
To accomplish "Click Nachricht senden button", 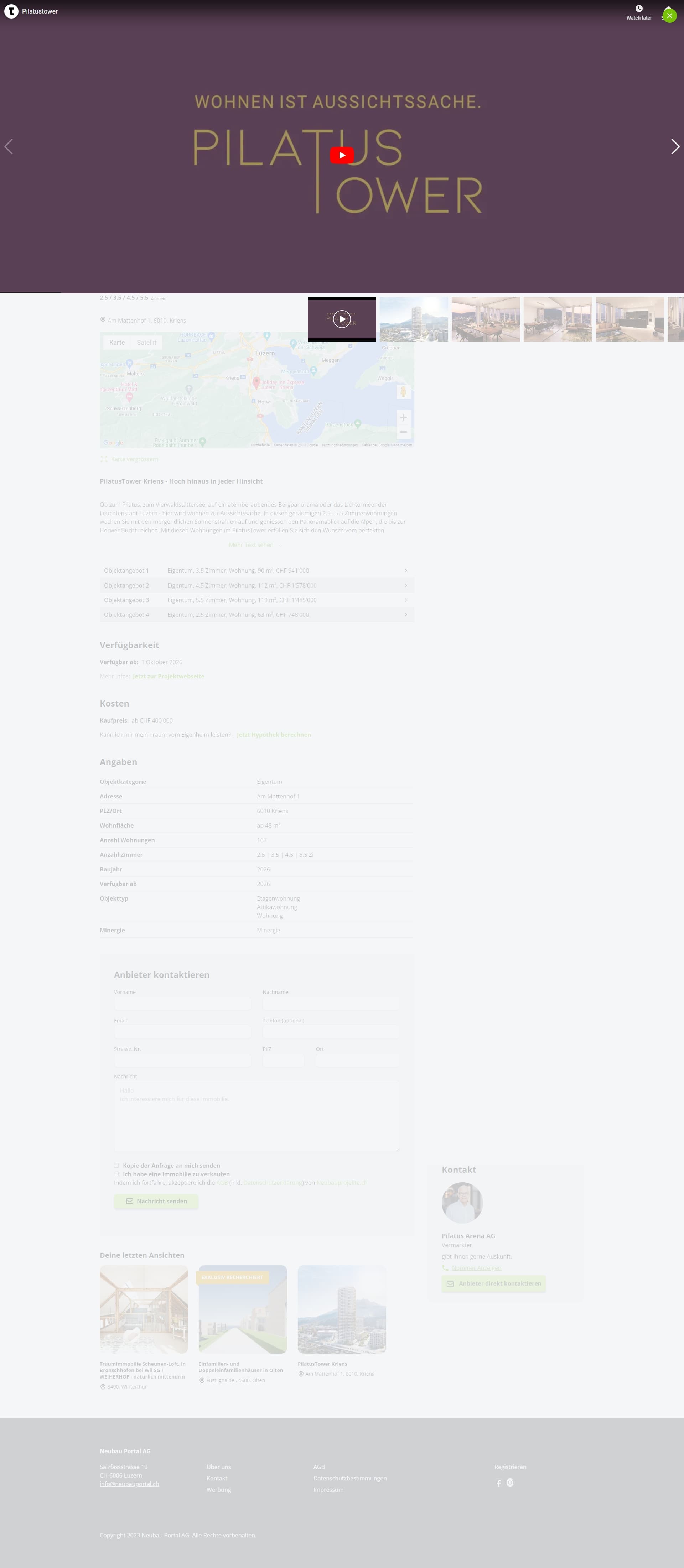I will tap(156, 1201).
